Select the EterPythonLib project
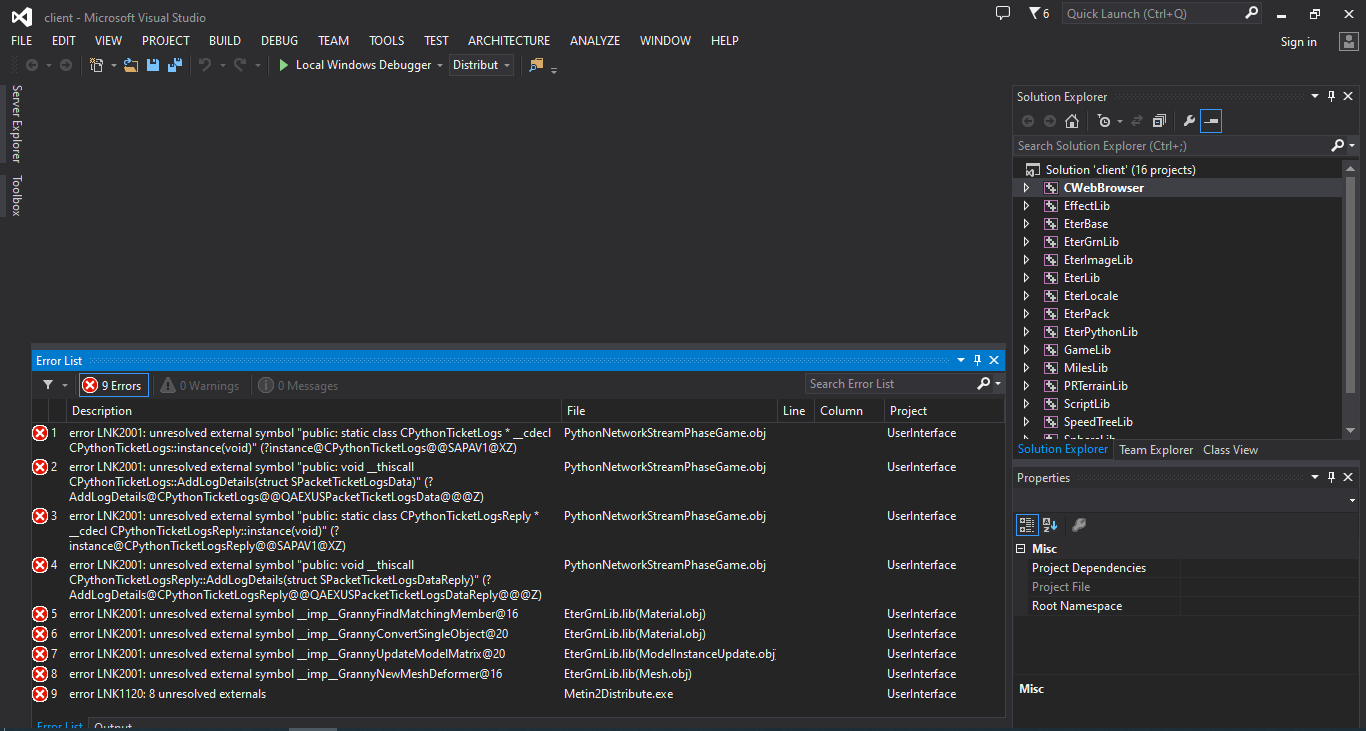The height and width of the screenshot is (731, 1366). pyautogui.click(x=1100, y=332)
